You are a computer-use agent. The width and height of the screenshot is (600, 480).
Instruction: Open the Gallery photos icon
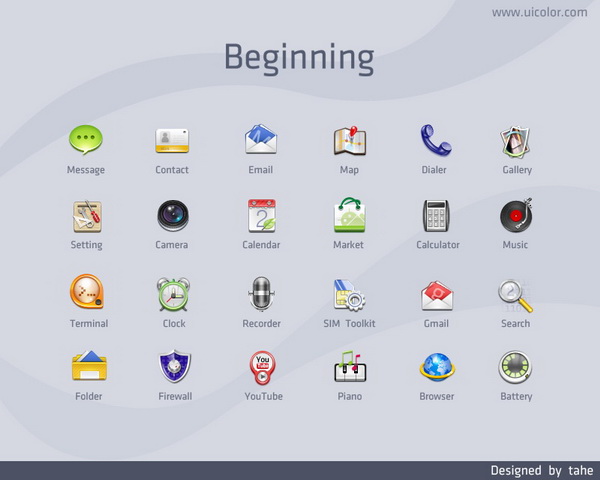tap(516, 141)
